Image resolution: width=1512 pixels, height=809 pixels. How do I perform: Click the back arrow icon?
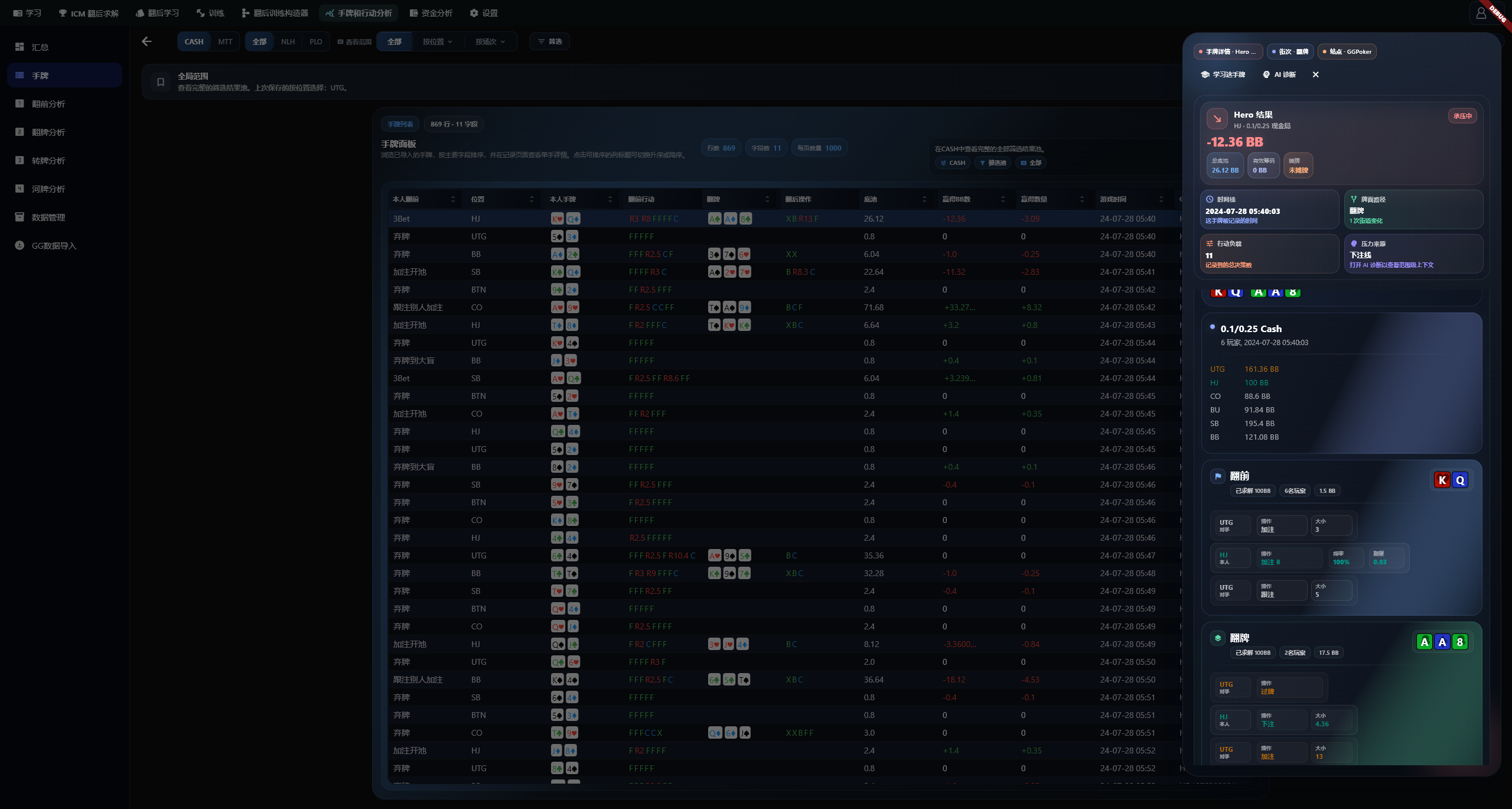coord(147,41)
